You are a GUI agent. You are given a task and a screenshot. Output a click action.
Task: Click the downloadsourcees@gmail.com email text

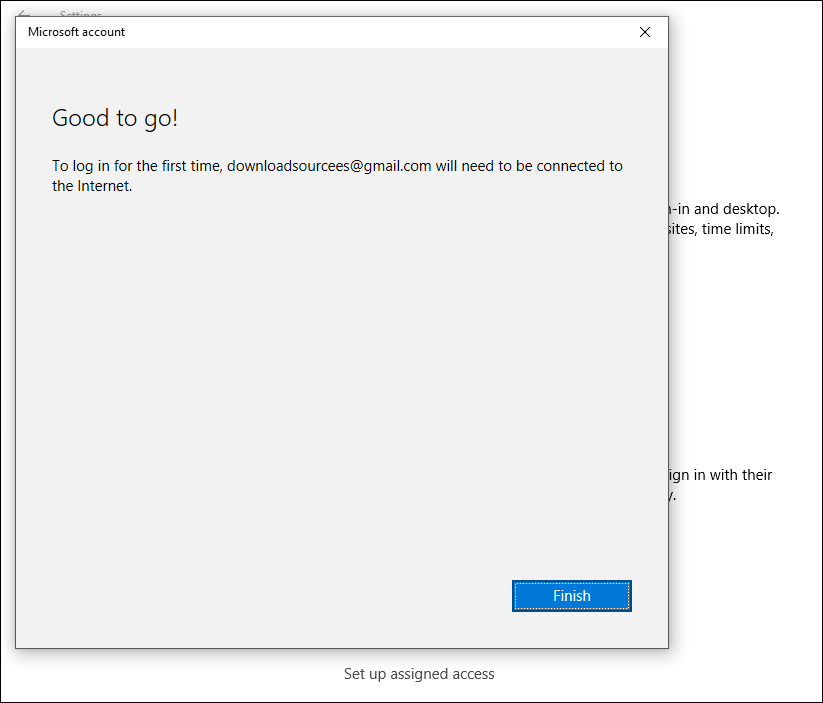(x=329, y=166)
